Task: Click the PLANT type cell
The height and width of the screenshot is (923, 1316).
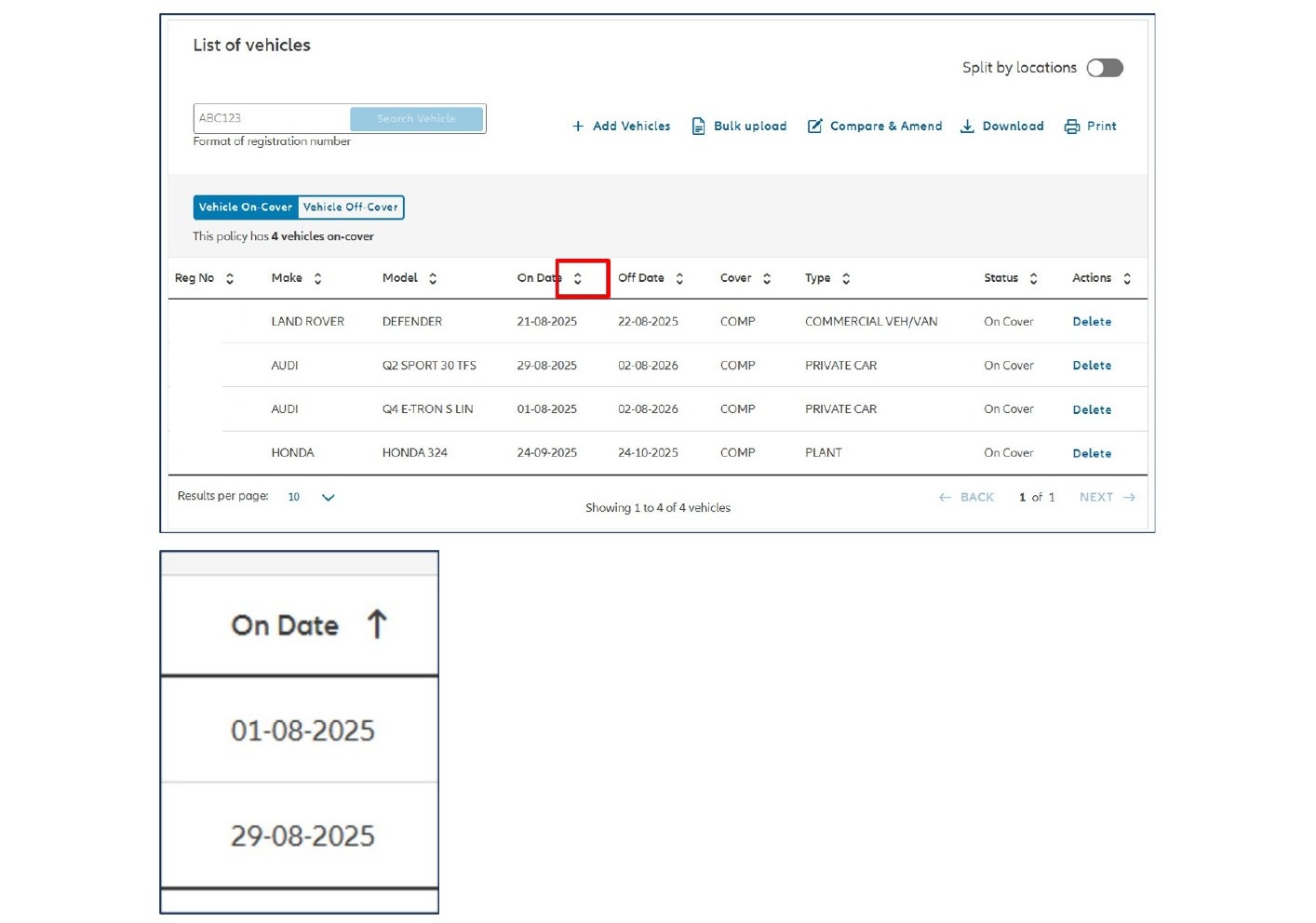Action: coord(824,453)
